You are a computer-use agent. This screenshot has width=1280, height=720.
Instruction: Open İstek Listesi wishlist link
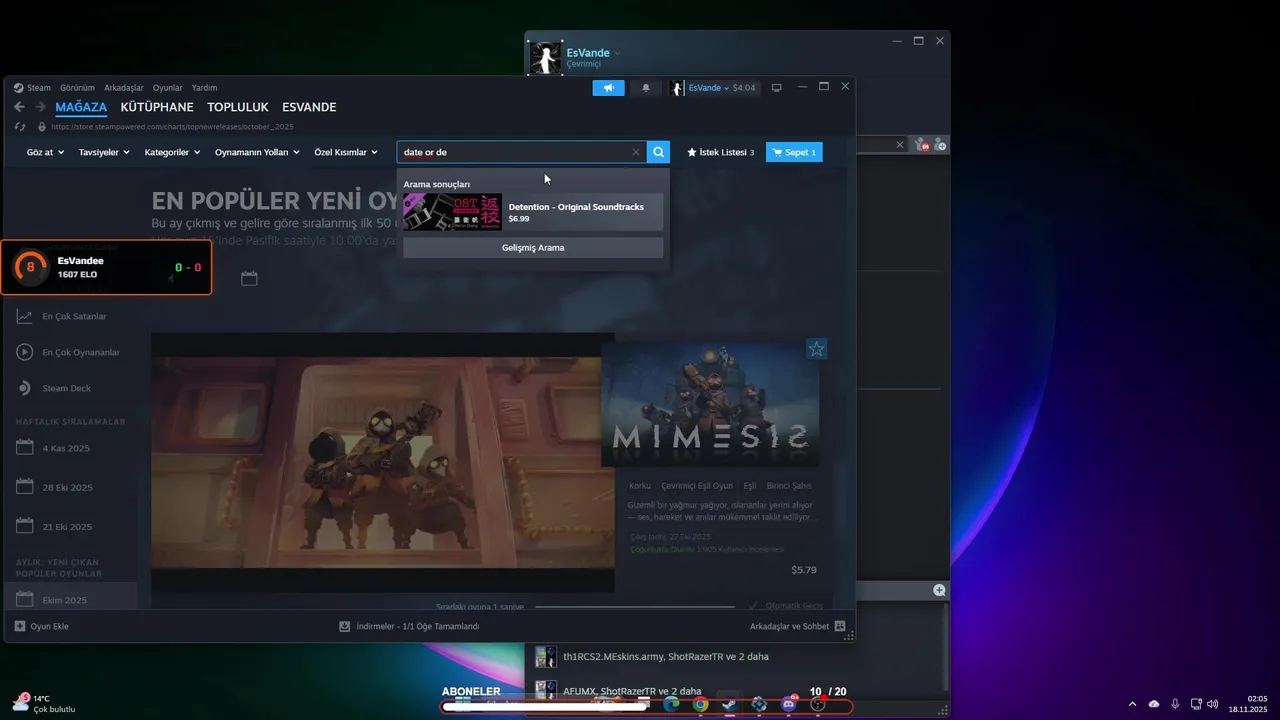[721, 152]
